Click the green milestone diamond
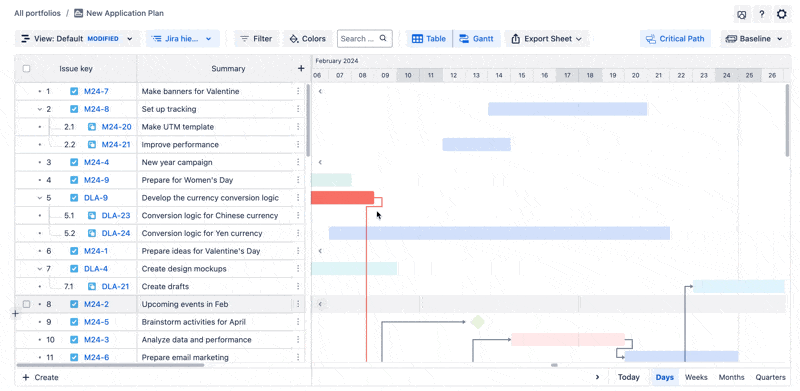 point(478,322)
